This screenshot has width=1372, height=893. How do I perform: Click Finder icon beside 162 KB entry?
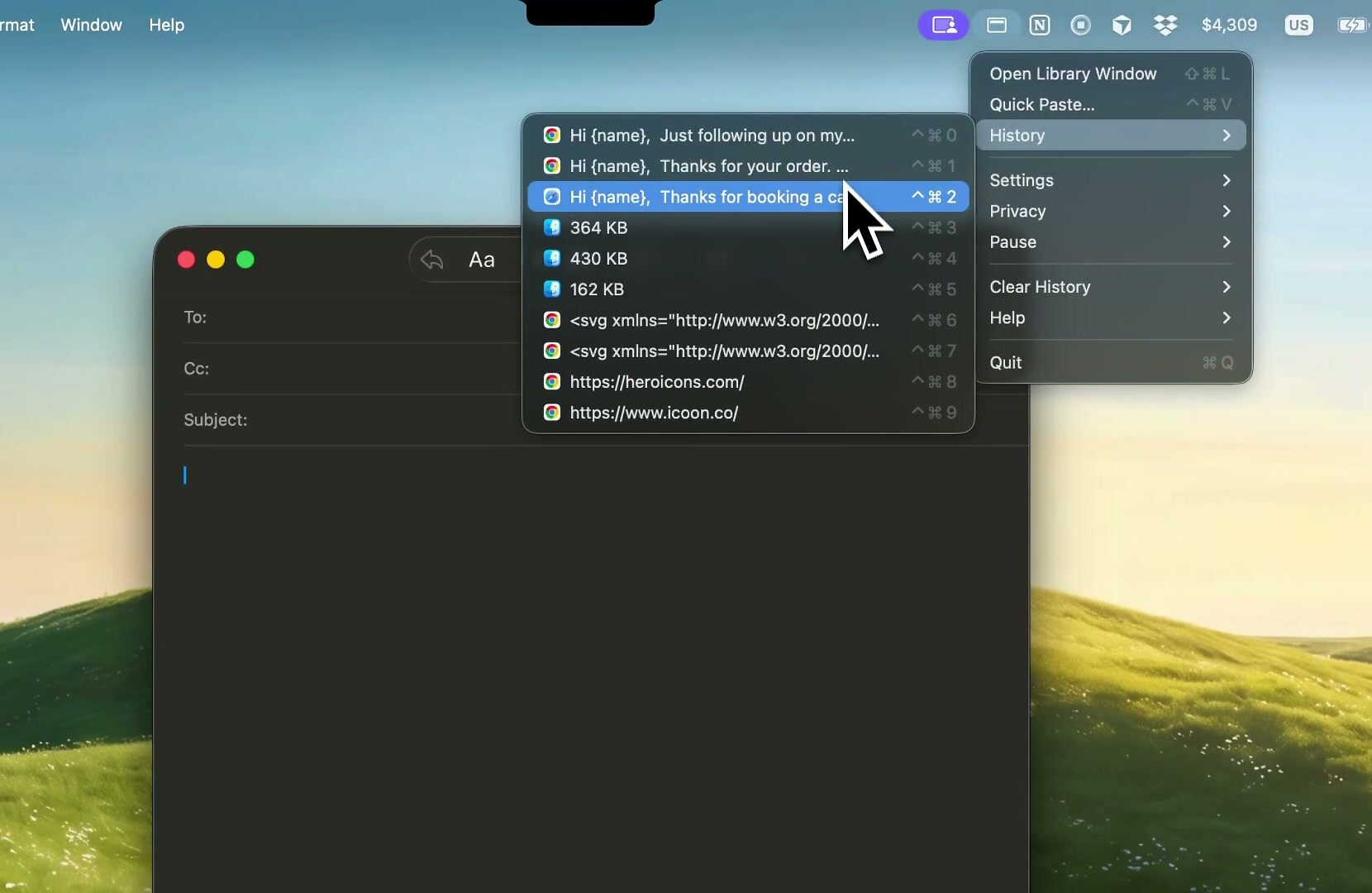coord(552,289)
